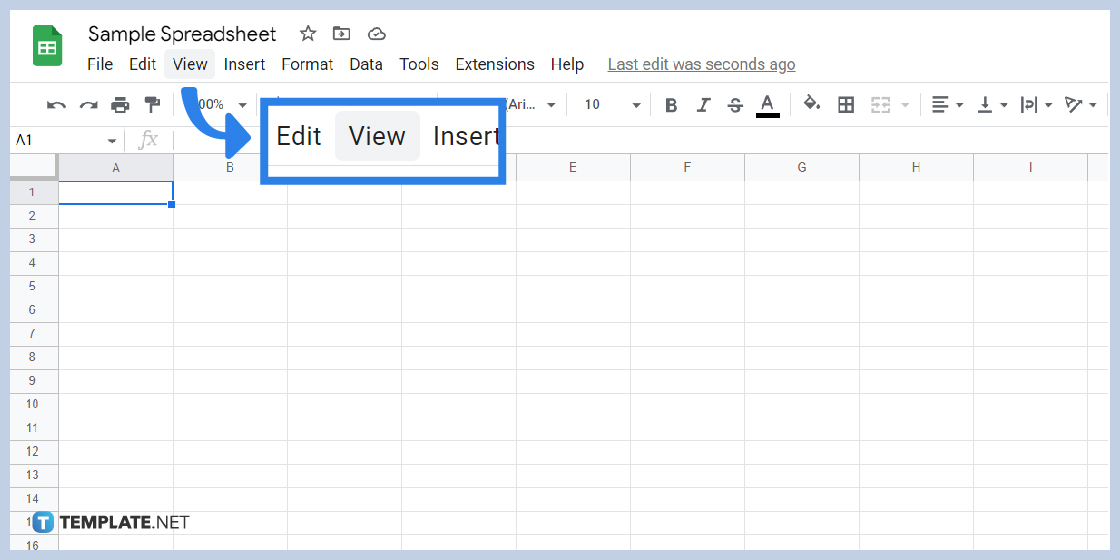Viewport: 1120px width, 560px height.
Task: Open the Insert menu in menu bar
Action: point(244,64)
